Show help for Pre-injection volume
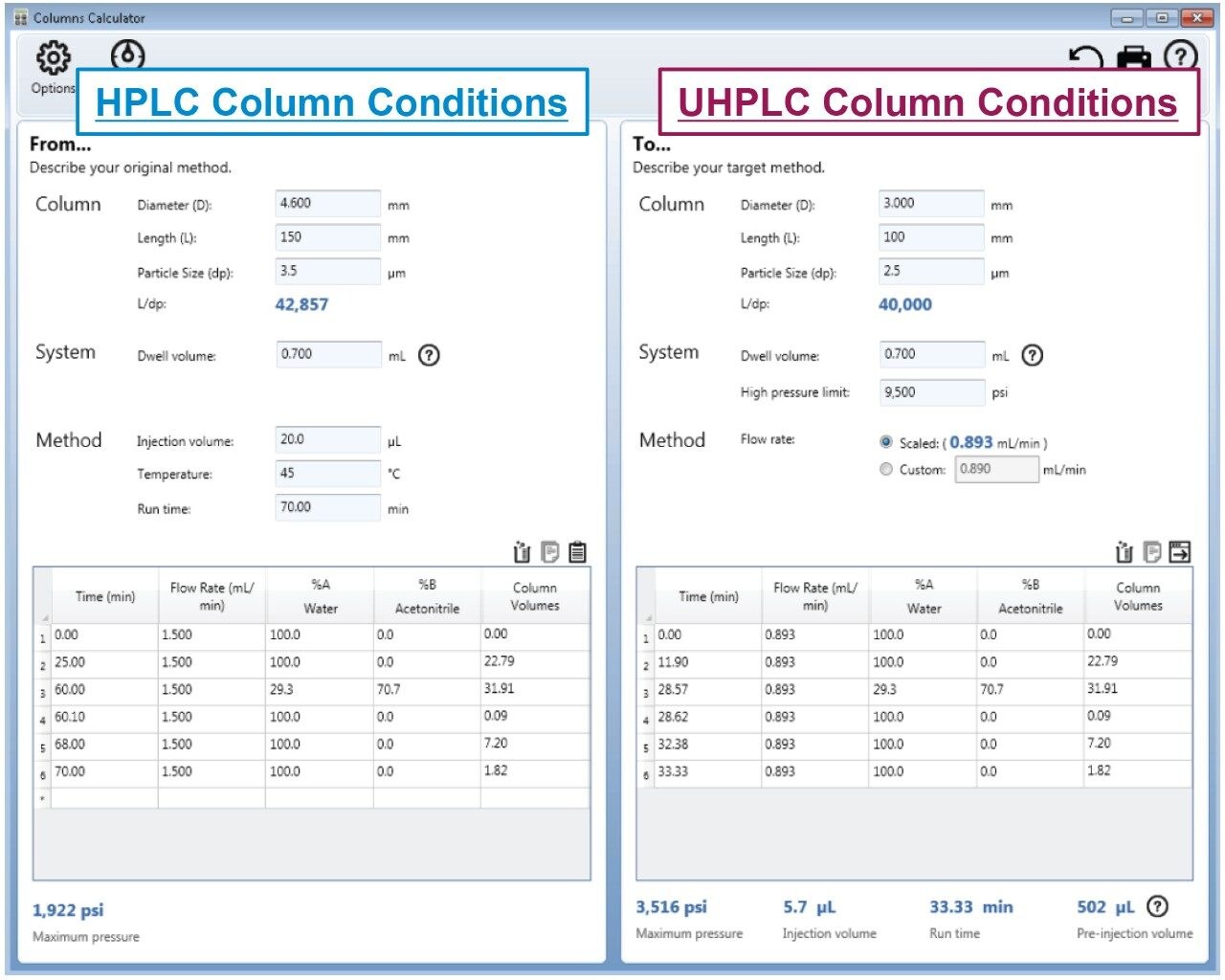Image resolution: width=1225 pixels, height=980 pixels. (1157, 906)
